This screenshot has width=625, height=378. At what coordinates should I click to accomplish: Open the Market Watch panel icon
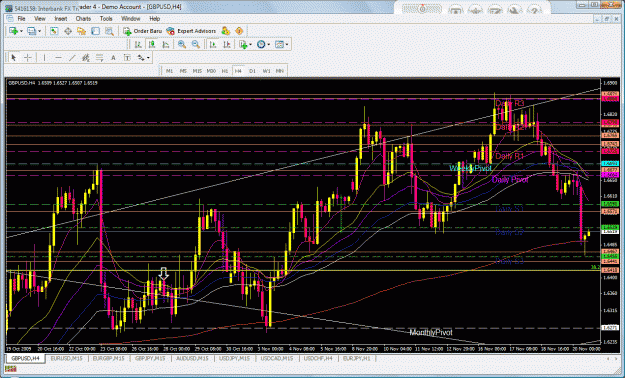(x=54, y=31)
